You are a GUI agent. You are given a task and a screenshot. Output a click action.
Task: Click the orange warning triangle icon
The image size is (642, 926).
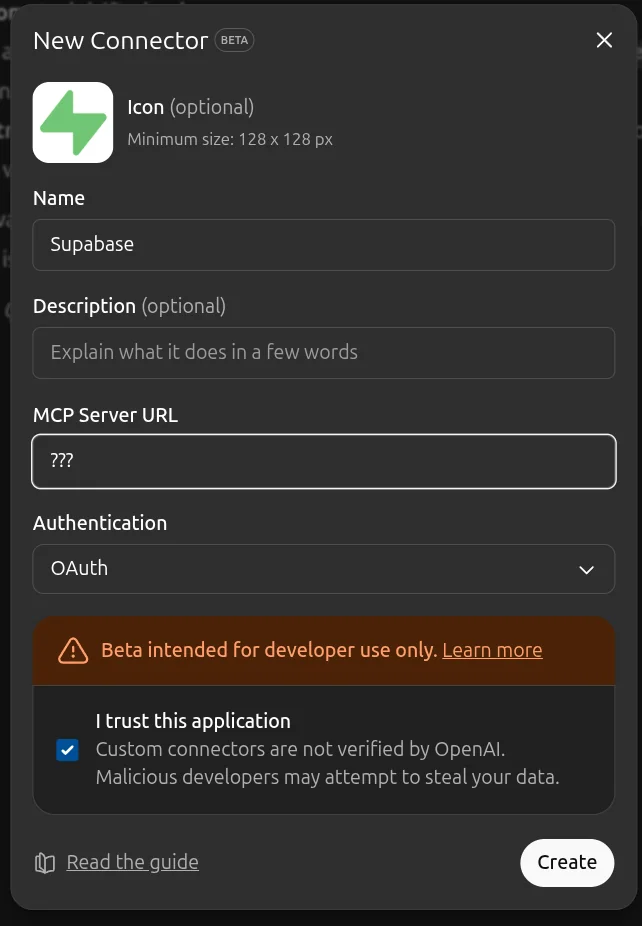(x=73, y=651)
